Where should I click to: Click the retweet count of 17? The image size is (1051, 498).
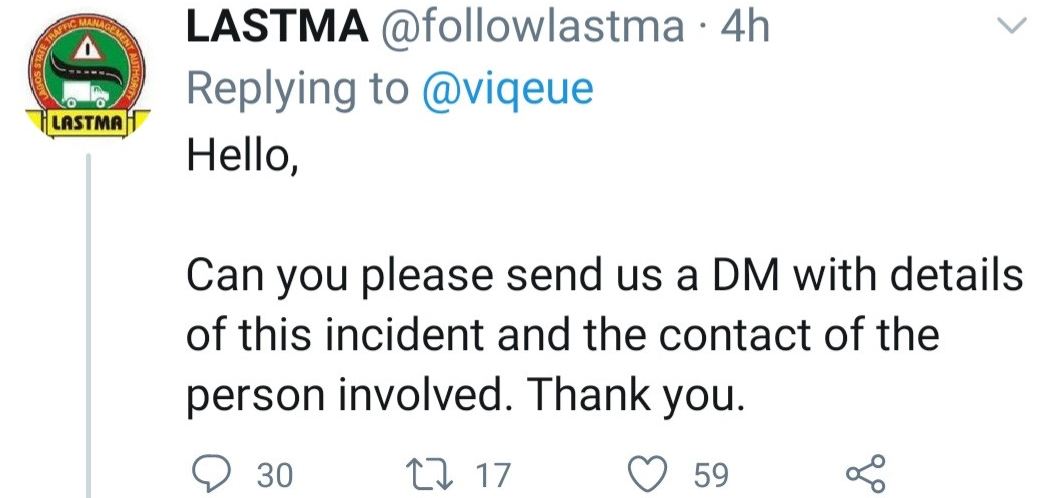click(491, 474)
